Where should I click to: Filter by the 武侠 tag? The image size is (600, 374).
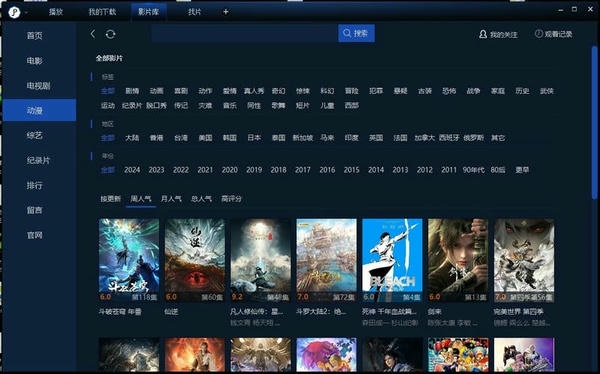[x=547, y=91]
